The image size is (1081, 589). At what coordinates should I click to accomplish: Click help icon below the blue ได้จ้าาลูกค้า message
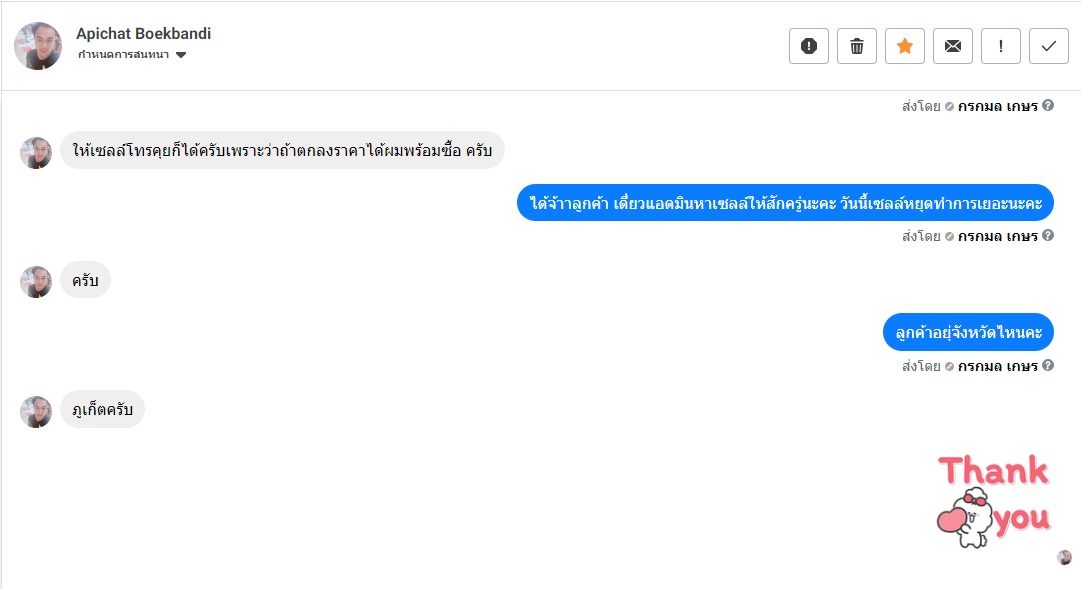(1048, 236)
